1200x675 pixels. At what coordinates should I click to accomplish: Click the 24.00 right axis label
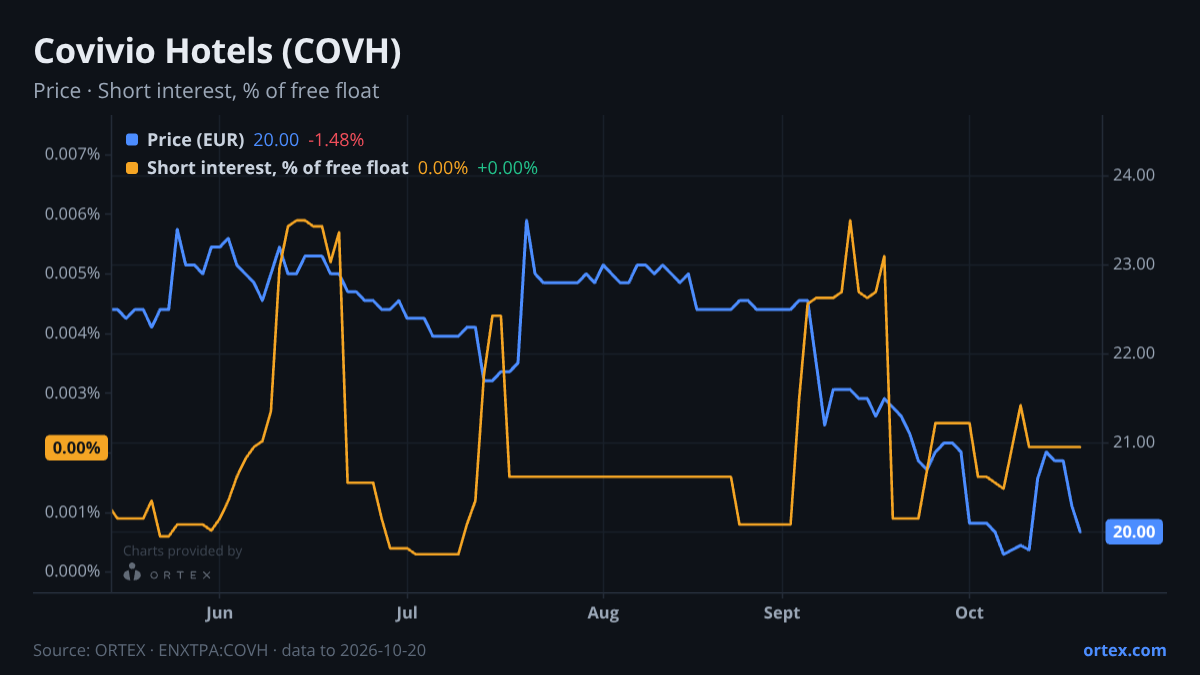point(1134,175)
